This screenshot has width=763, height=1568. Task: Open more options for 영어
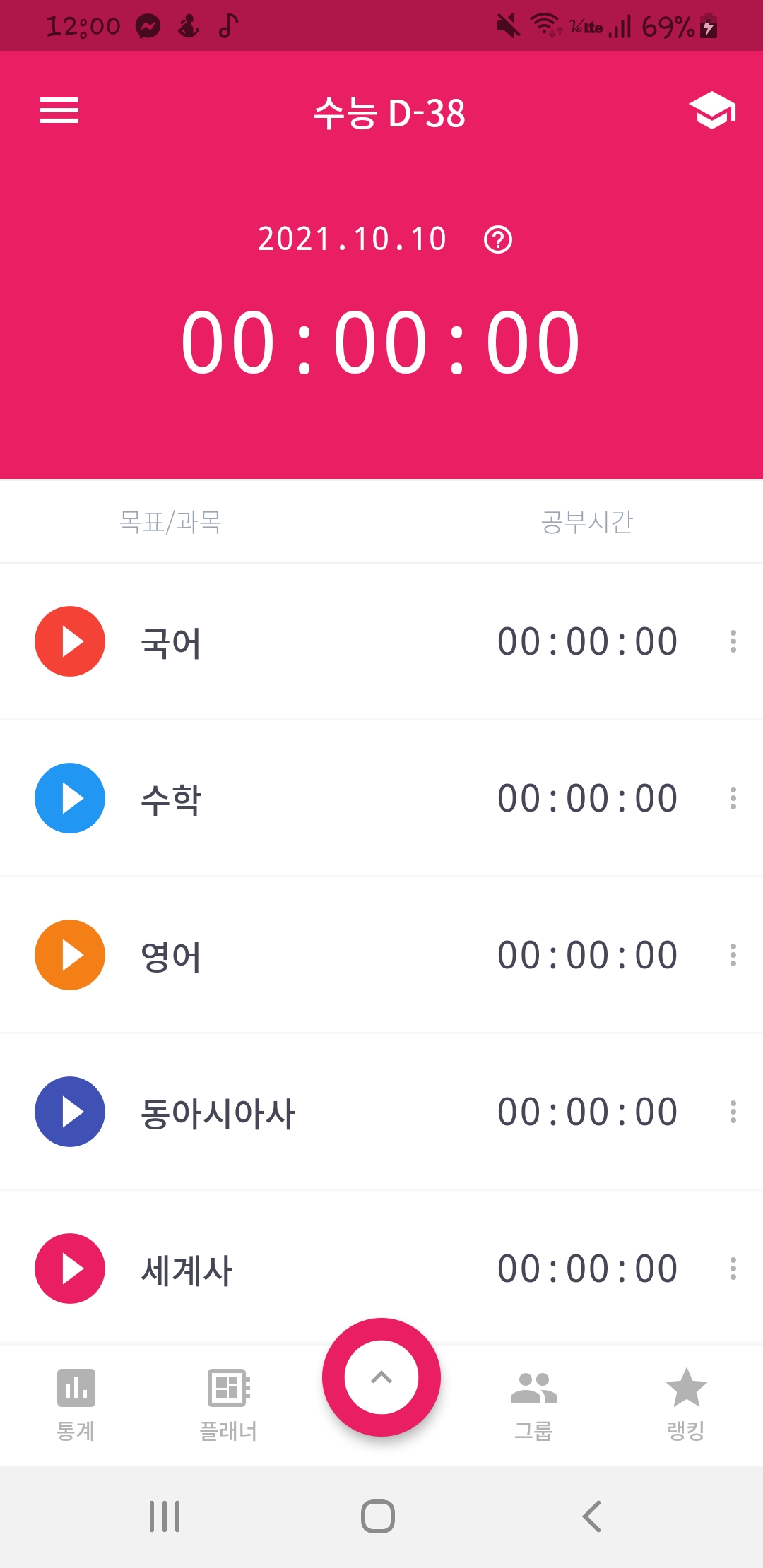tap(733, 955)
